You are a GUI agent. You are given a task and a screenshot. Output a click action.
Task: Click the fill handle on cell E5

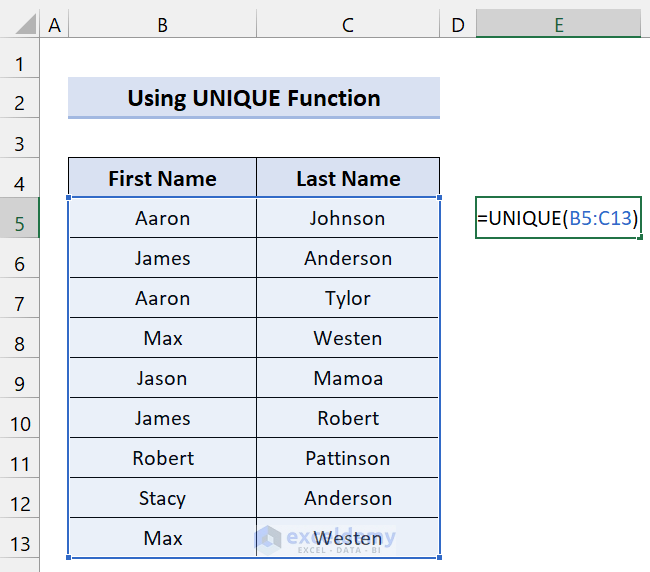640,239
